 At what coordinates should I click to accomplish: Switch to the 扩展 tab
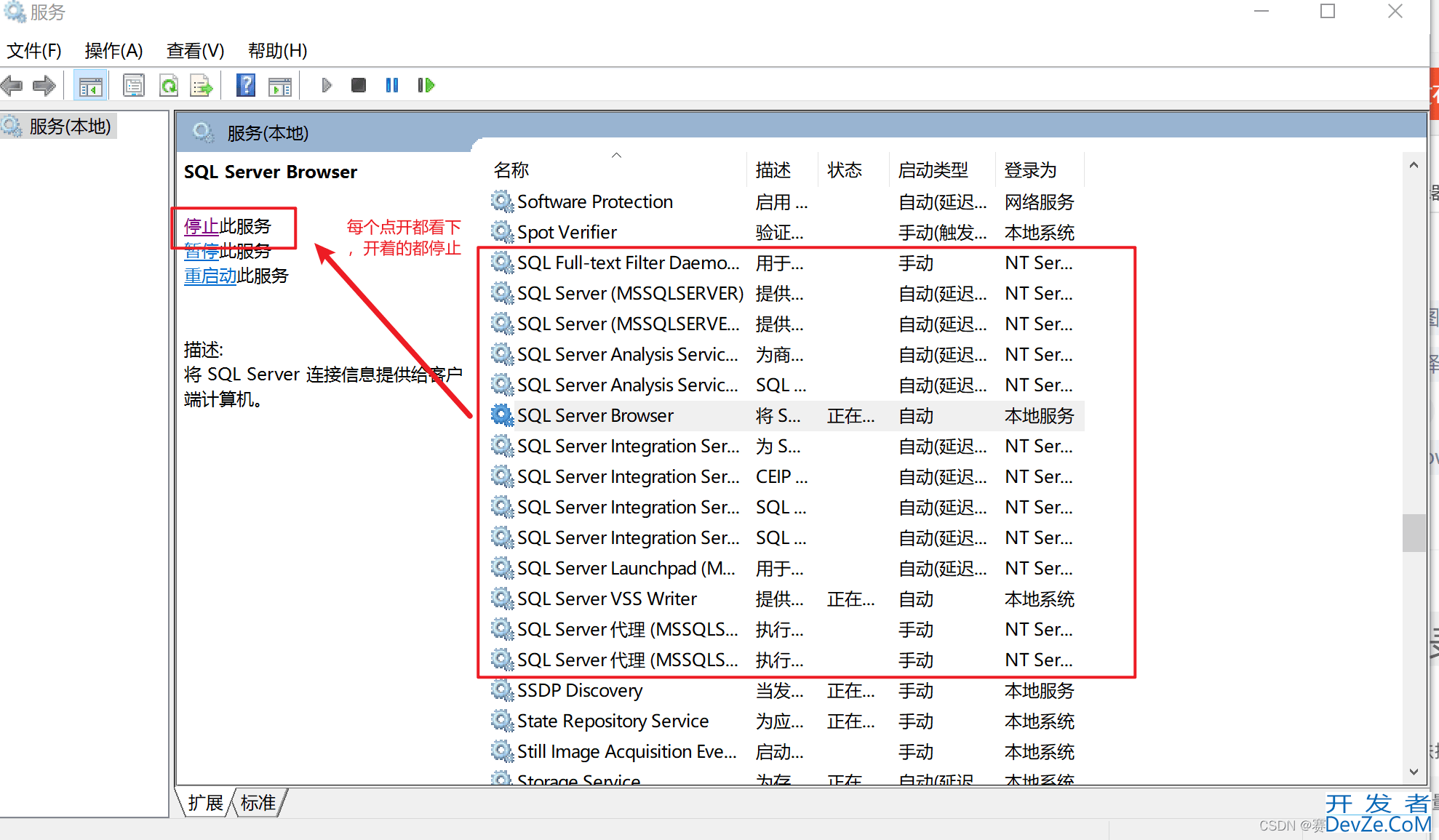[x=205, y=803]
